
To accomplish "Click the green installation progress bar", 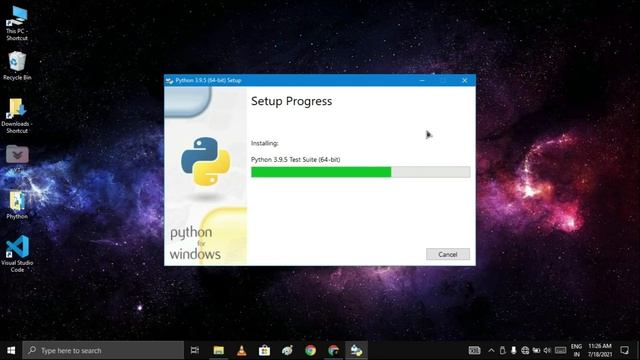I will click(360, 172).
